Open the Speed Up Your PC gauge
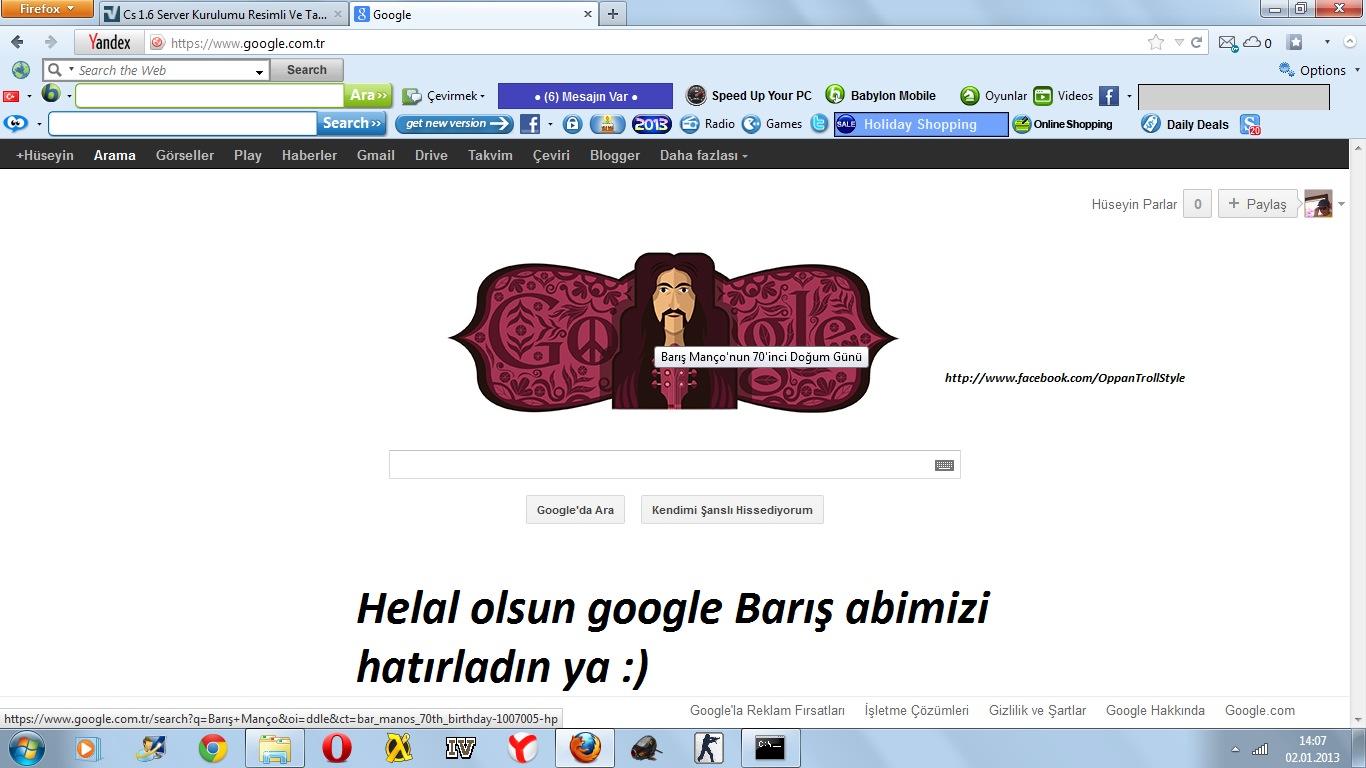 coord(696,95)
